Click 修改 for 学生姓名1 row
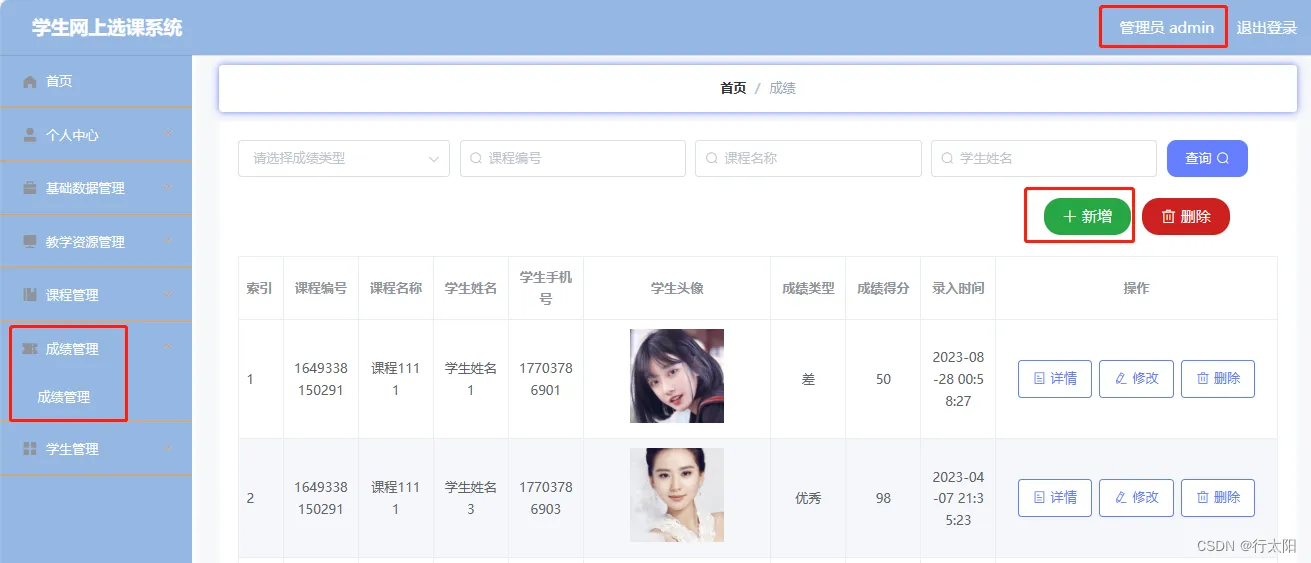The width and height of the screenshot is (1311, 563). [x=1136, y=379]
